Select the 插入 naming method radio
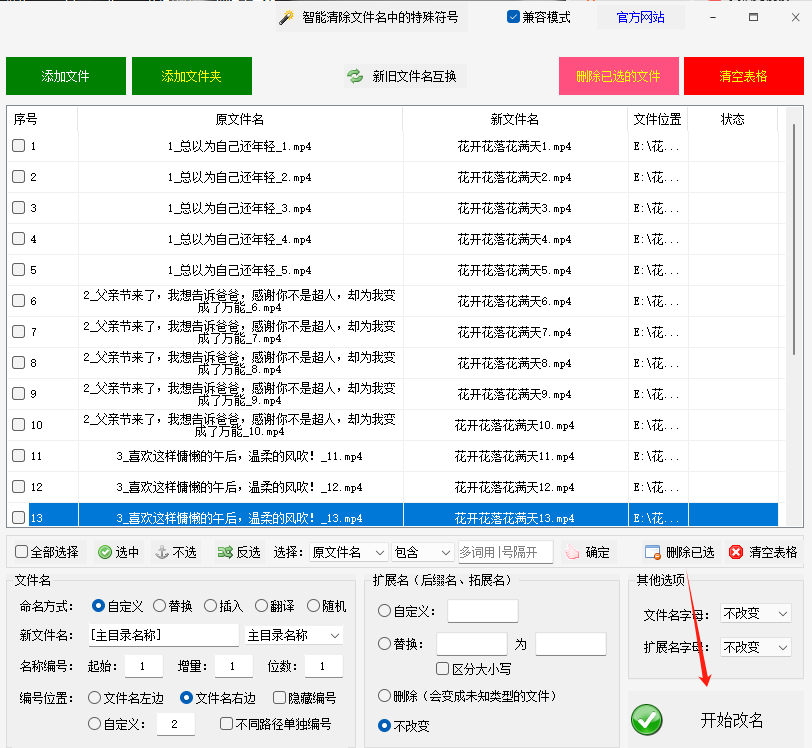 tap(210, 606)
